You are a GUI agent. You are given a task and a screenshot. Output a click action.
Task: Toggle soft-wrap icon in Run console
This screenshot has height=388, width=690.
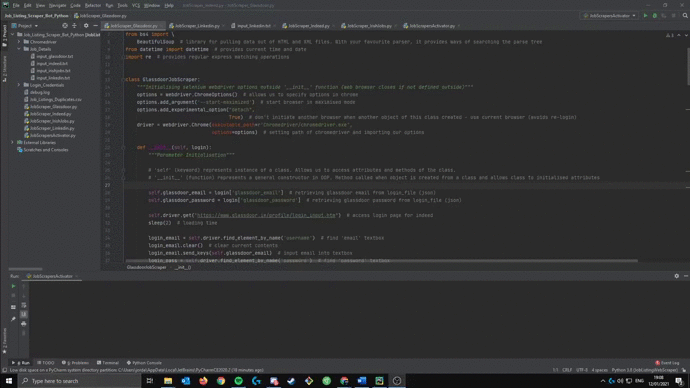pos(24,305)
